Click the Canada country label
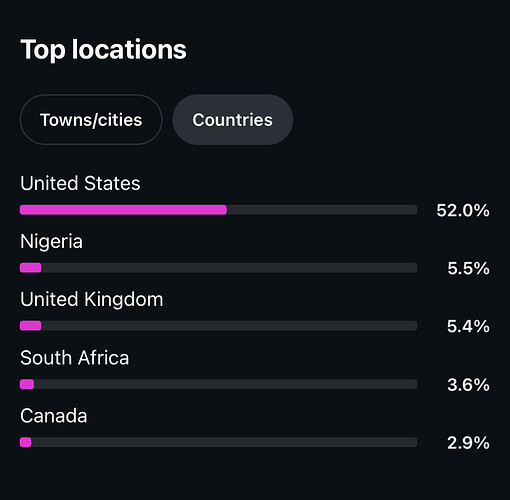 pos(54,416)
